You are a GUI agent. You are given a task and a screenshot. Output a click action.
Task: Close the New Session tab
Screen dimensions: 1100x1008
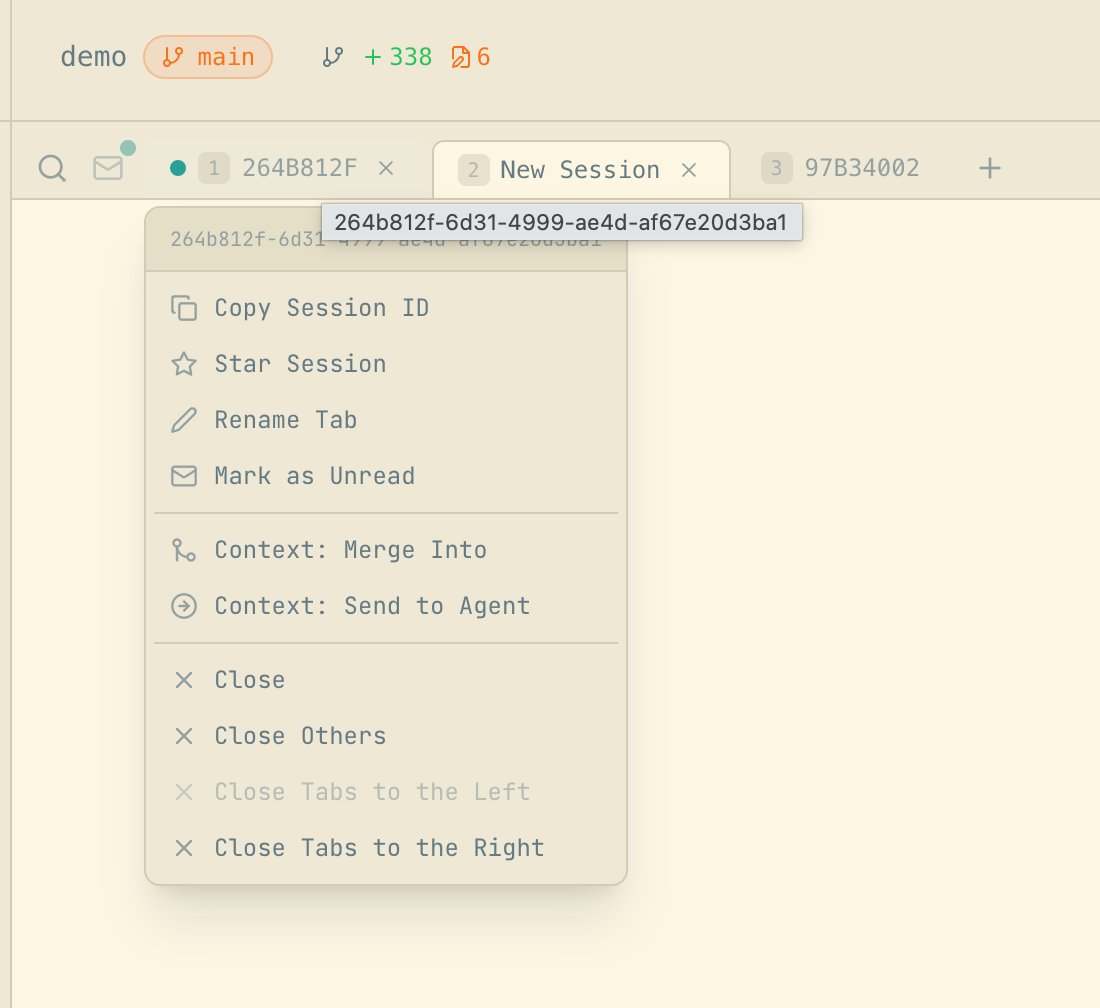[689, 170]
